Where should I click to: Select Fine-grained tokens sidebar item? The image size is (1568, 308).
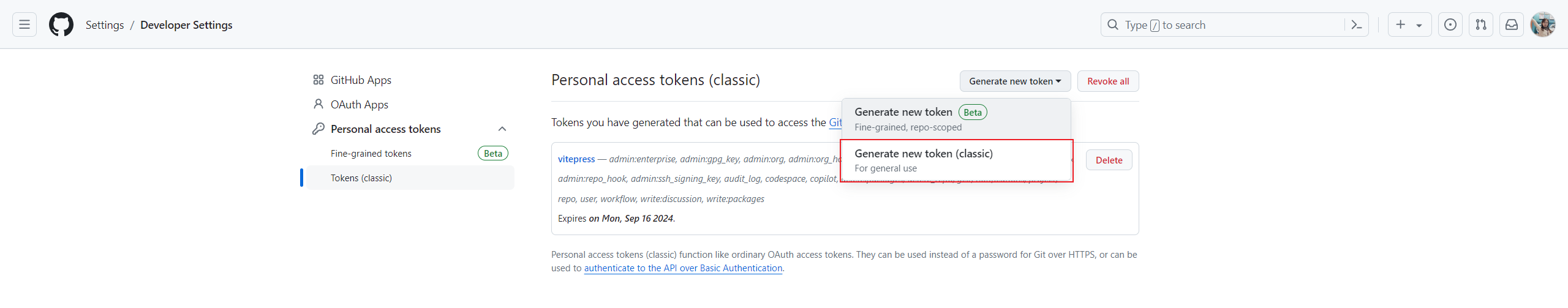[x=371, y=154]
